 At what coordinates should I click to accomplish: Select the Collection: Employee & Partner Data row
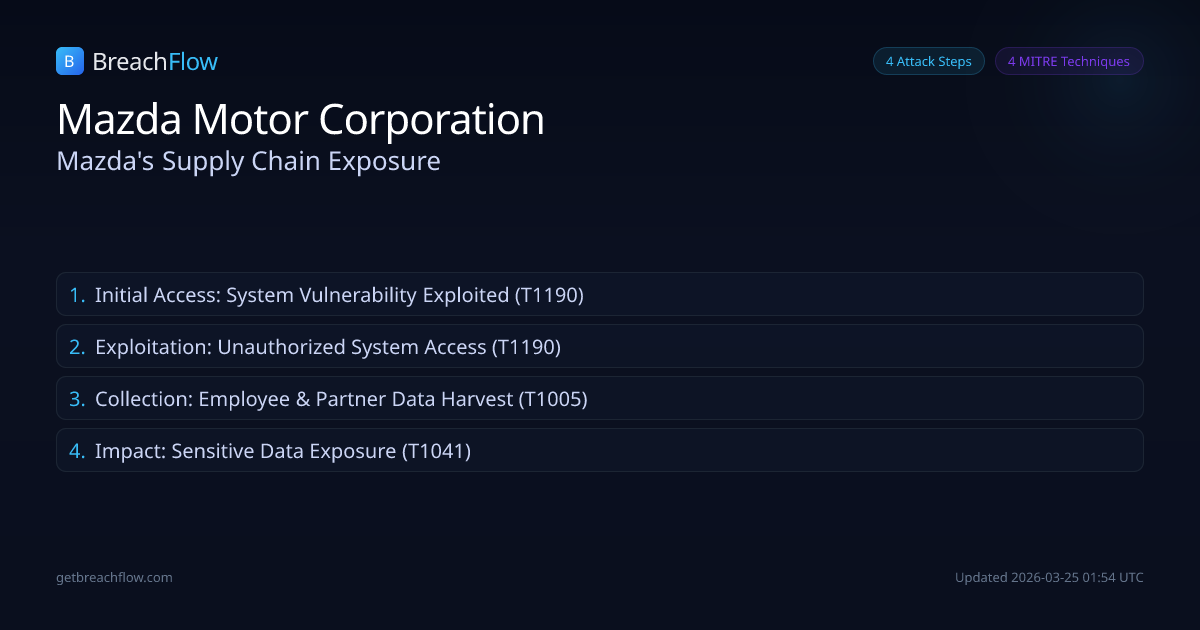pyautogui.click(x=599, y=398)
